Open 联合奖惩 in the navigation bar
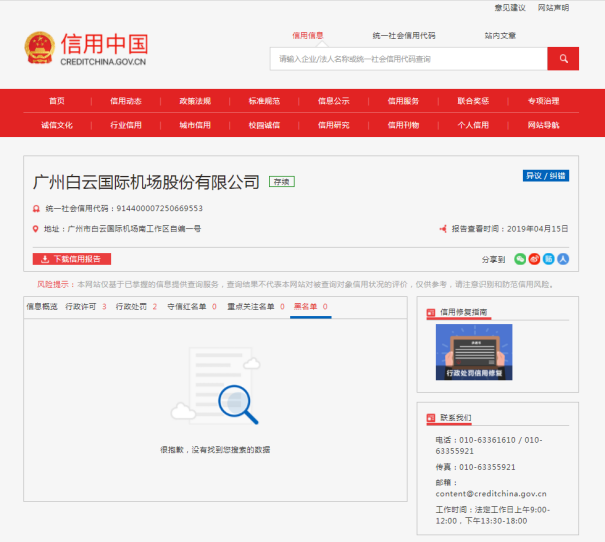Image resolution: width=605 pixels, height=542 pixels. pyautogui.click(x=473, y=101)
